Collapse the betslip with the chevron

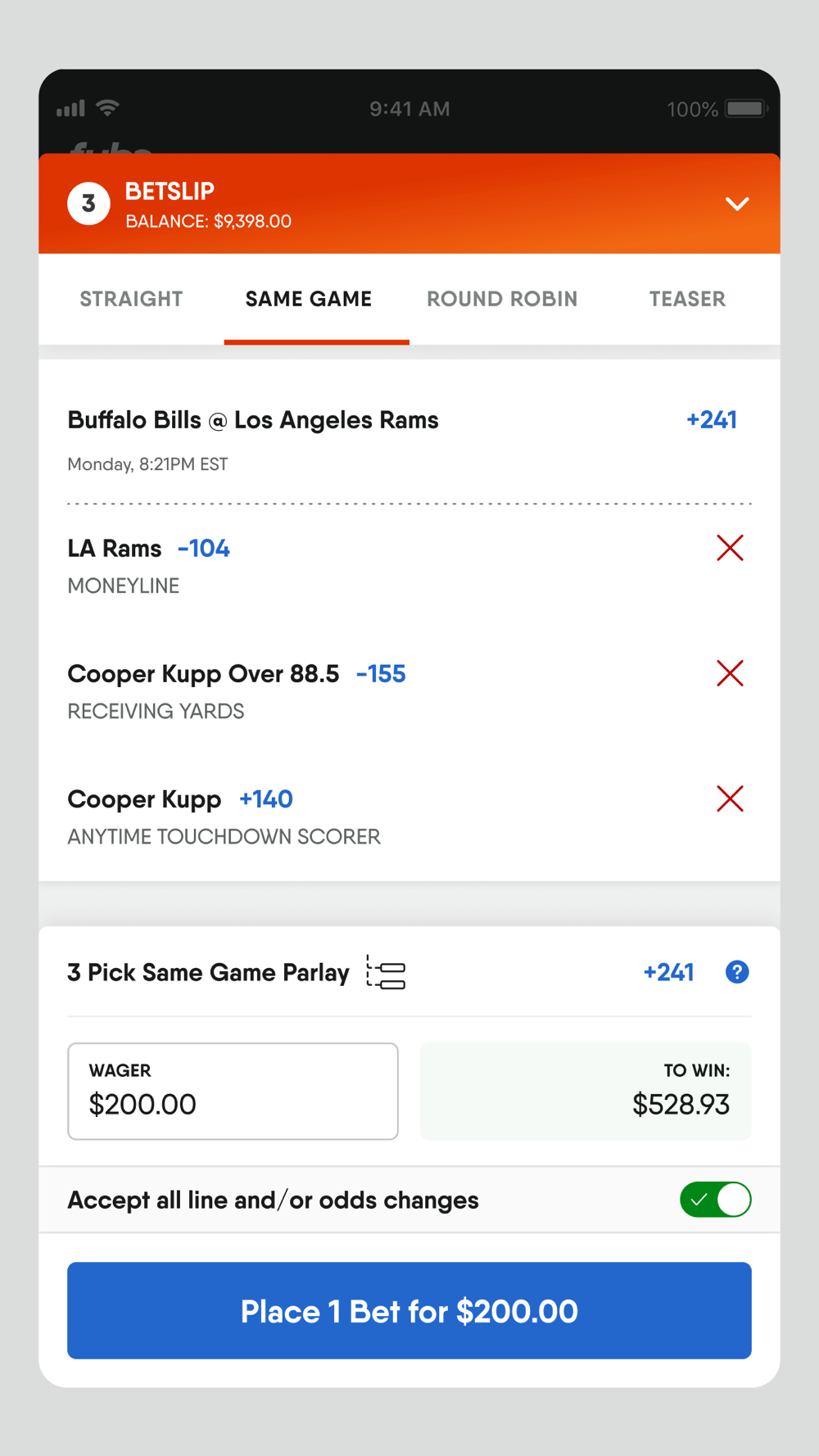tap(737, 204)
